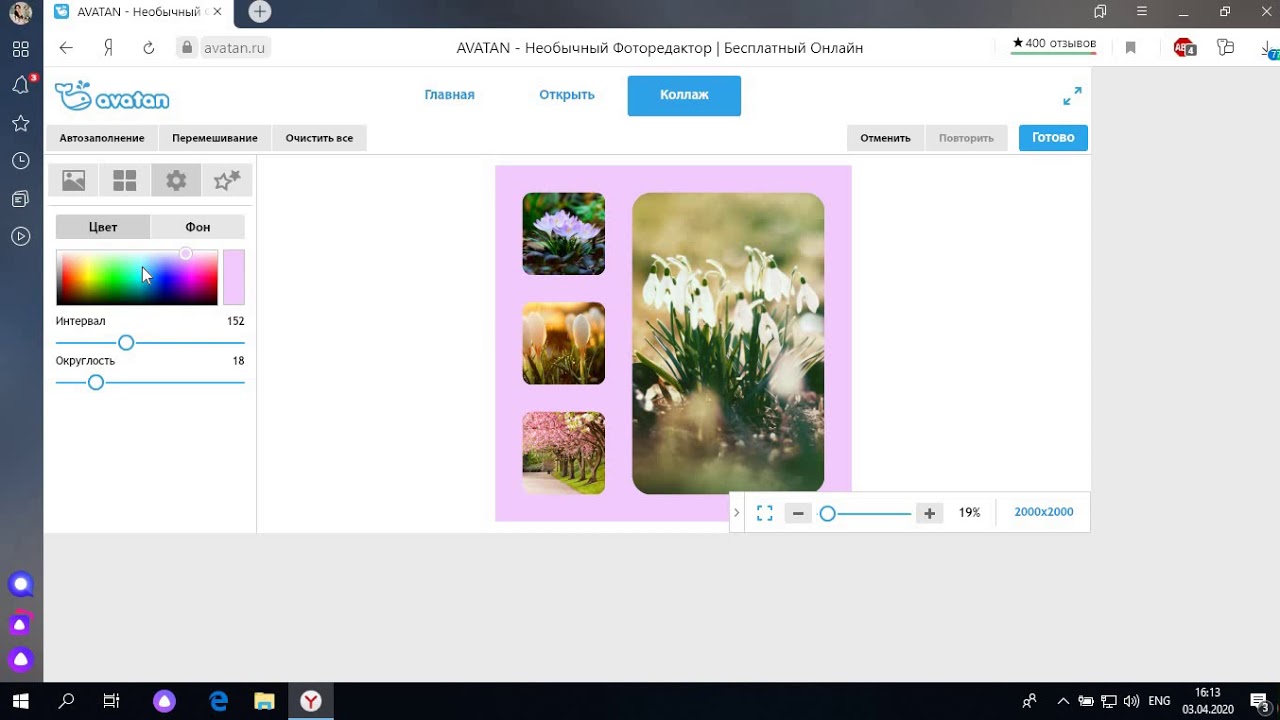
Task: Go back with browser arrow
Action: [66, 48]
